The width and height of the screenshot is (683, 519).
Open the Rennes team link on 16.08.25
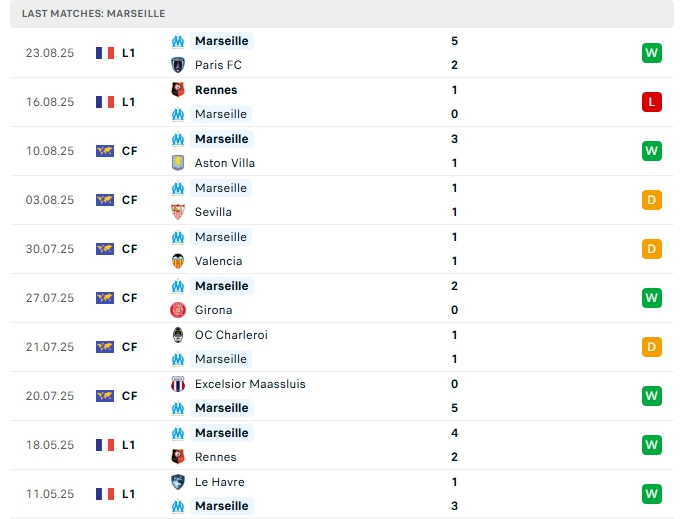(216, 90)
